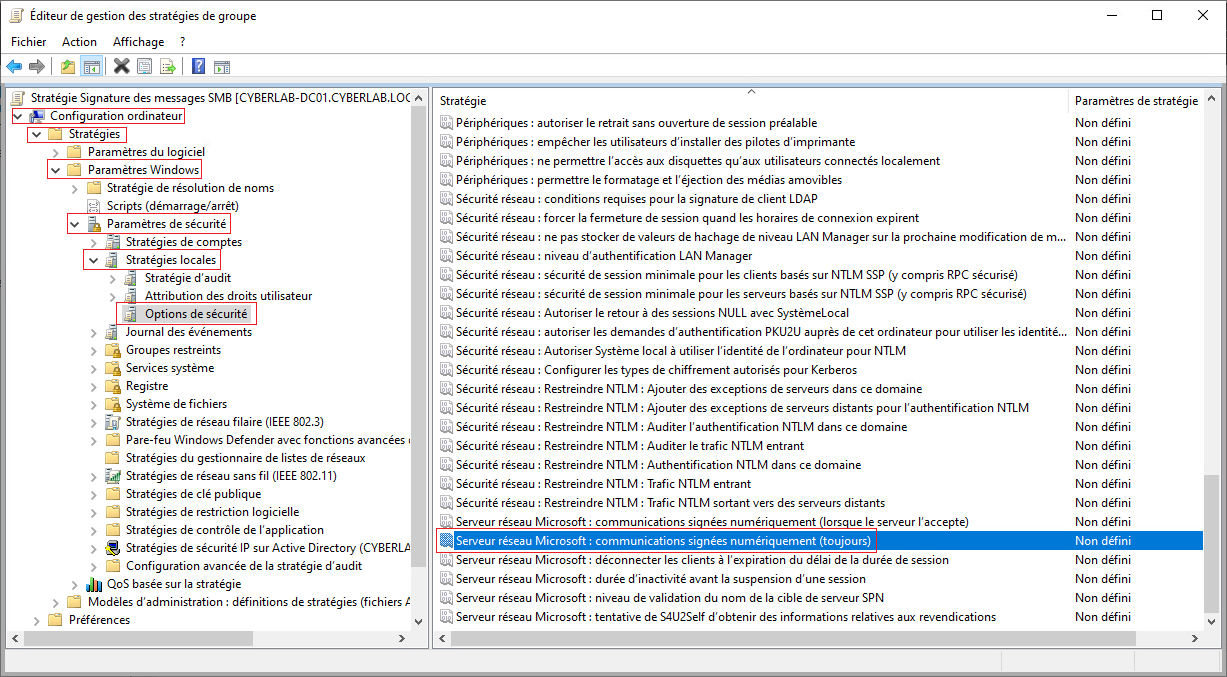Viewport: 1227px width, 677px height.
Task: Toggle the Show/Hide action pane icon
Action: coord(222,67)
